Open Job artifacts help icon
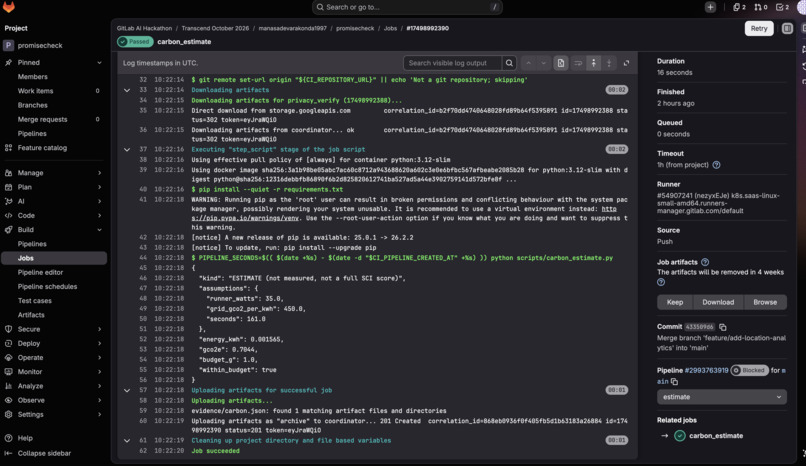The height and width of the screenshot is (466, 806). click(x=705, y=262)
